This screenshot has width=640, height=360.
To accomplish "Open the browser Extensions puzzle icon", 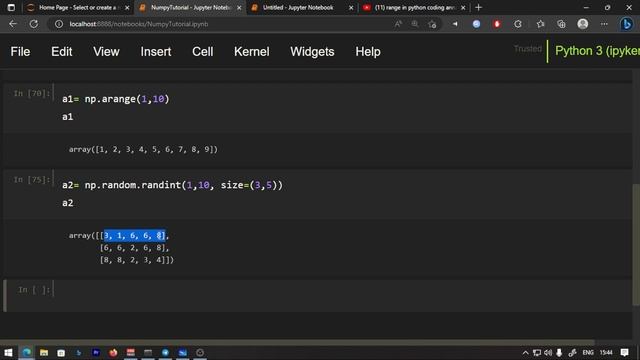I will [x=518, y=24].
